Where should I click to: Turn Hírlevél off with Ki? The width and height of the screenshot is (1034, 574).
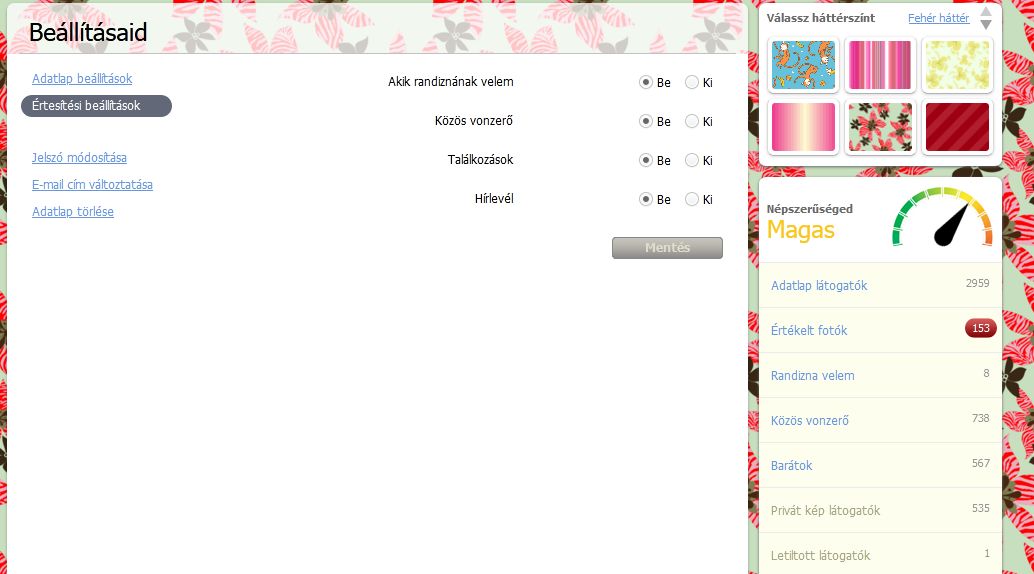point(692,199)
